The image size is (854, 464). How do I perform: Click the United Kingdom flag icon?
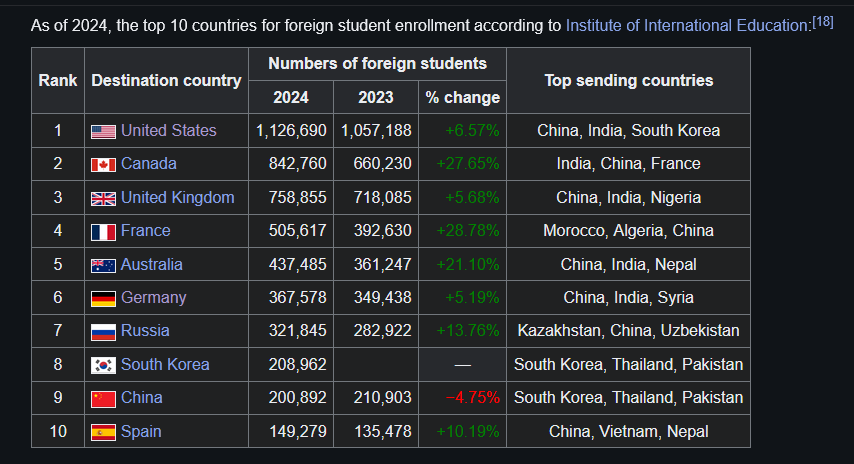103,198
